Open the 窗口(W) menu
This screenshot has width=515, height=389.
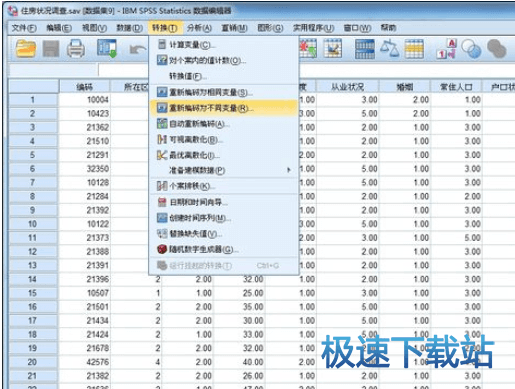pos(357,28)
